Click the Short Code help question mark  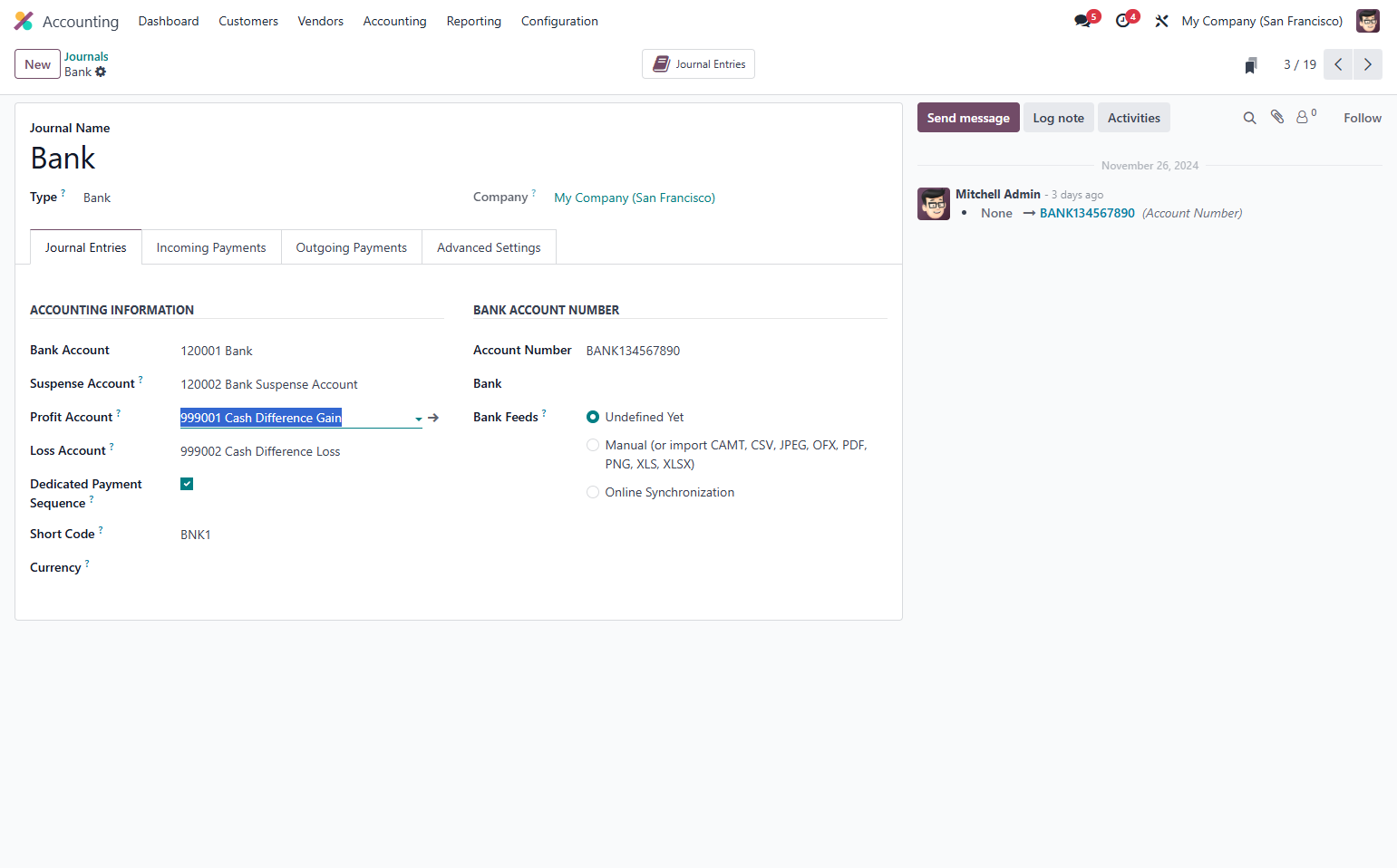(x=101, y=530)
